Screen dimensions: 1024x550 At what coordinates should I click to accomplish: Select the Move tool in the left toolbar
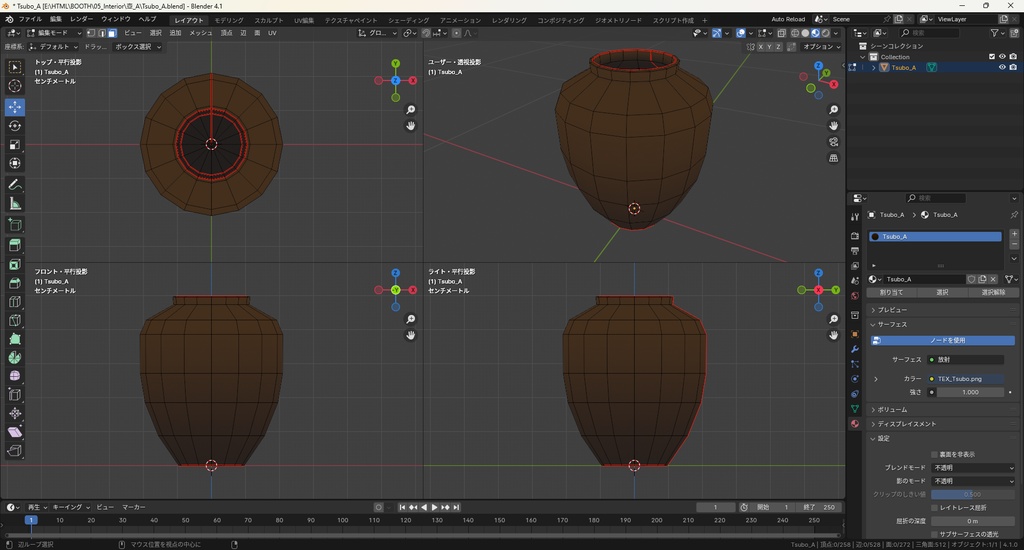[x=15, y=106]
